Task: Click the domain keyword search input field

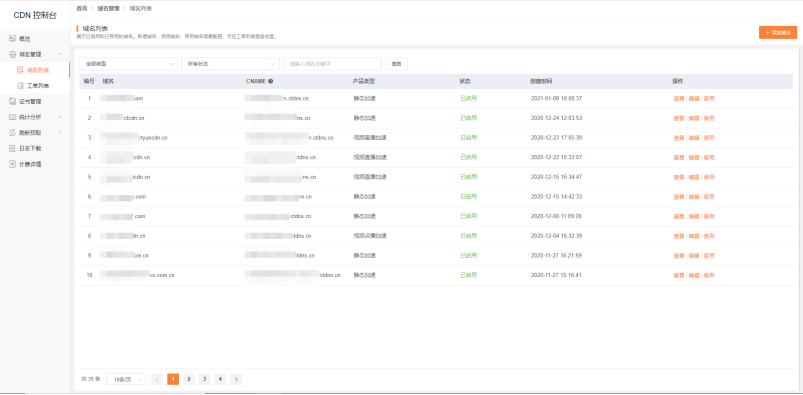Action: click(332, 64)
